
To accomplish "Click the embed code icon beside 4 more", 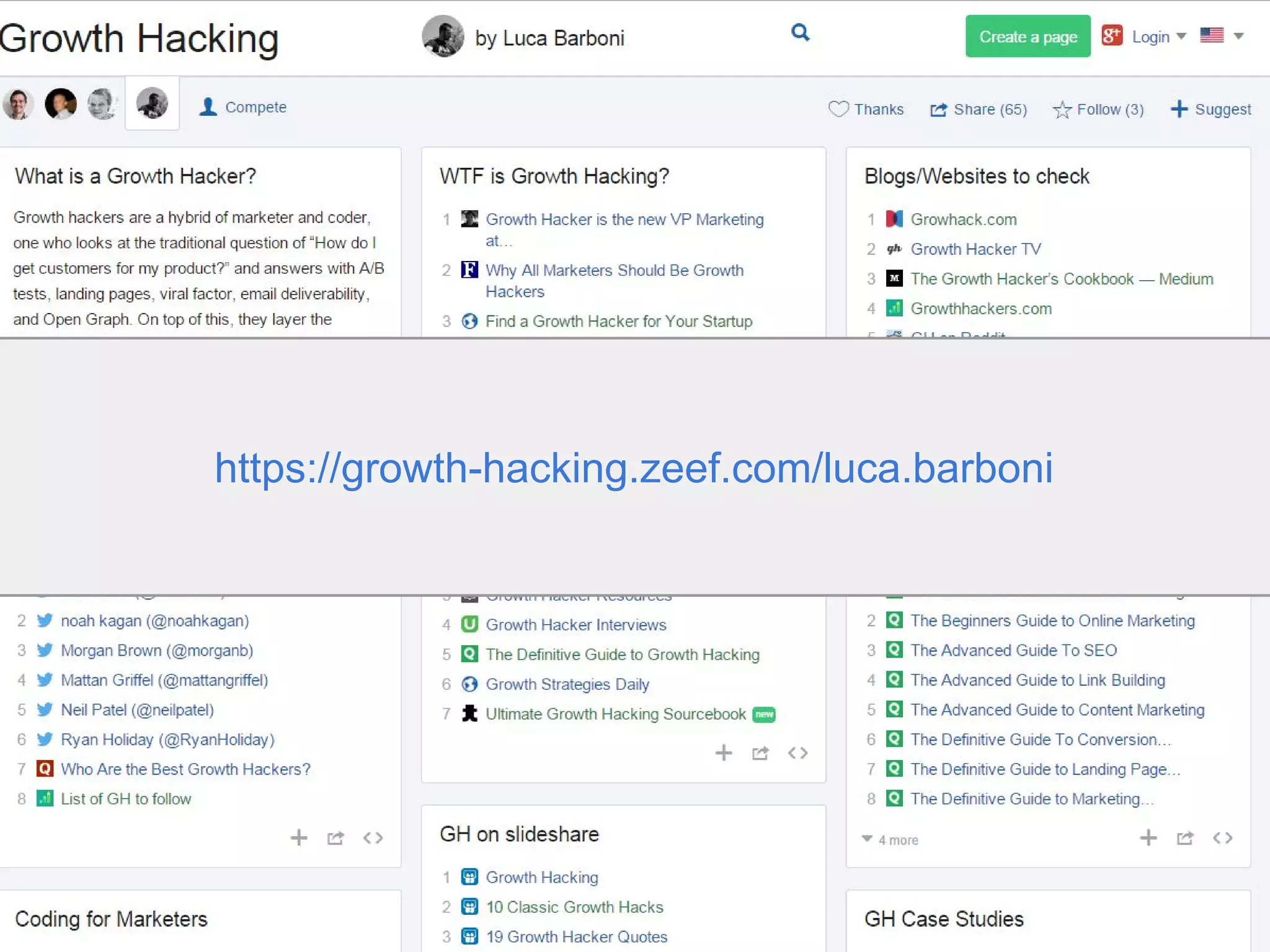I will [x=1223, y=838].
